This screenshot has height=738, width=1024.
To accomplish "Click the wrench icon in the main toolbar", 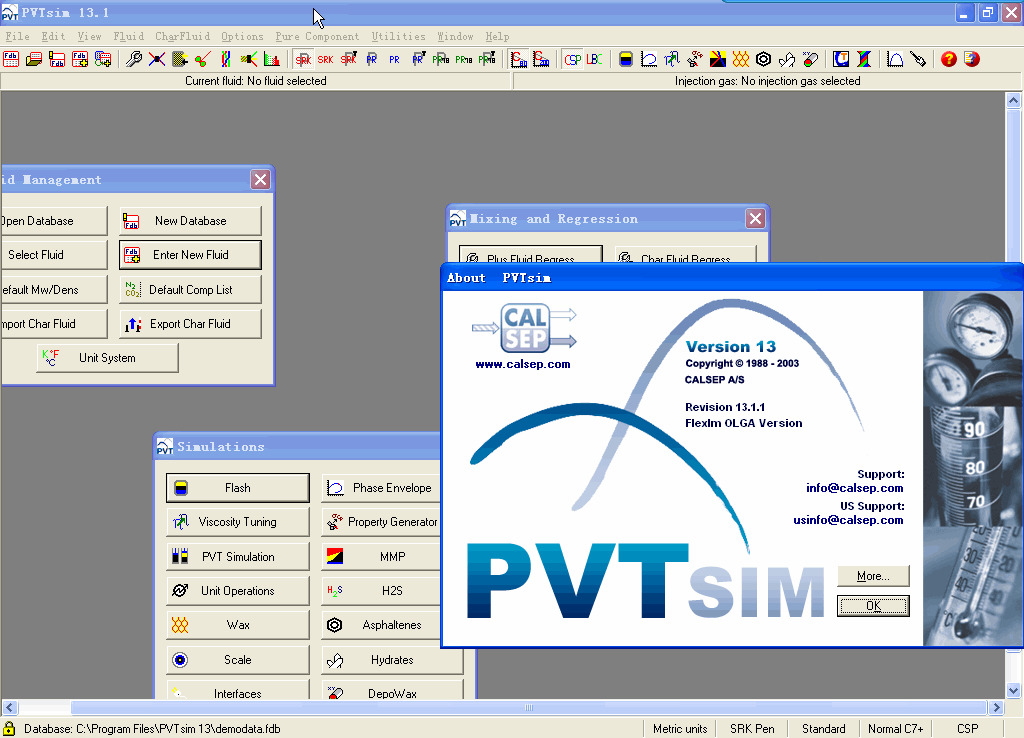I will tap(134, 59).
